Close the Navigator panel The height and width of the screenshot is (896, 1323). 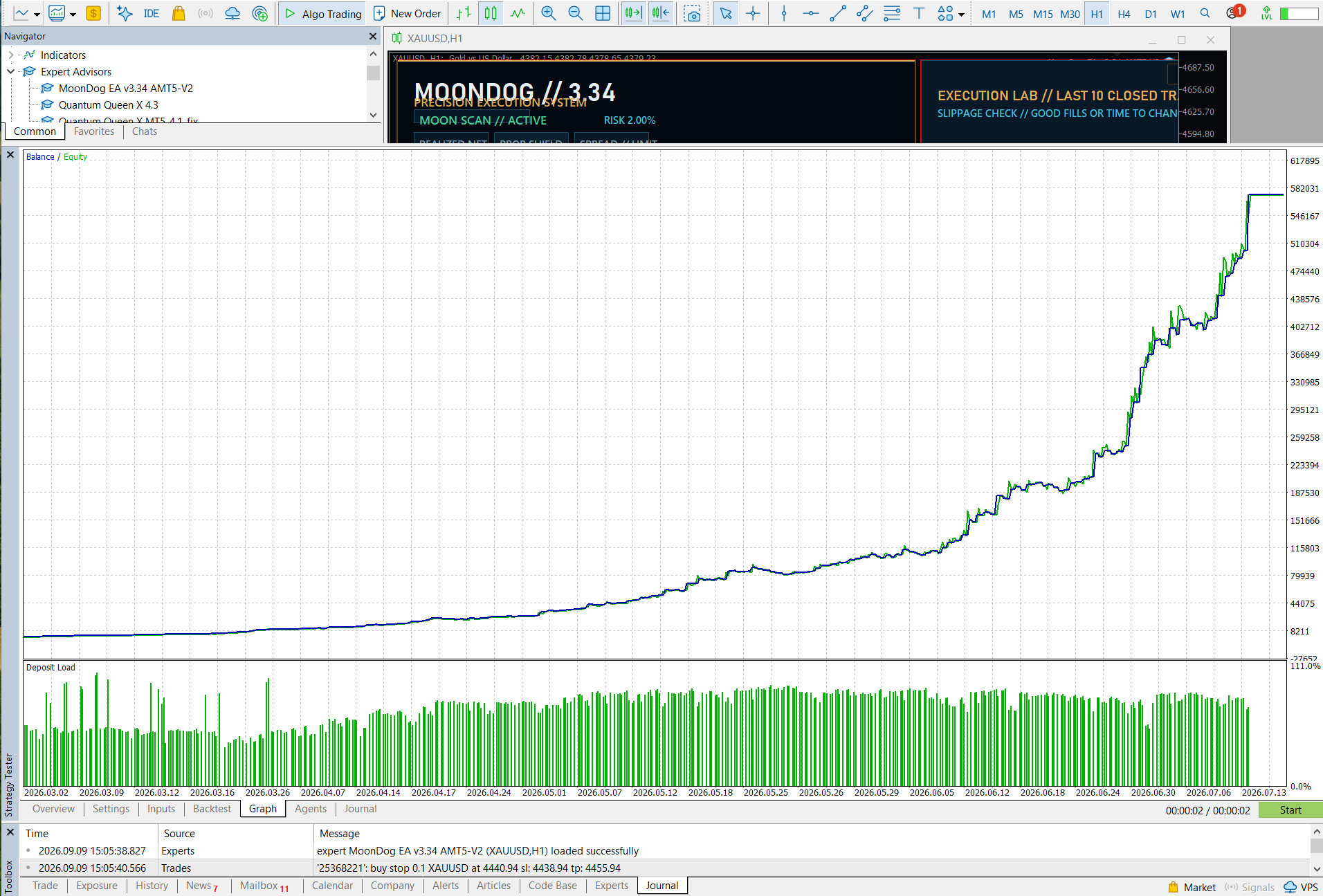point(373,36)
